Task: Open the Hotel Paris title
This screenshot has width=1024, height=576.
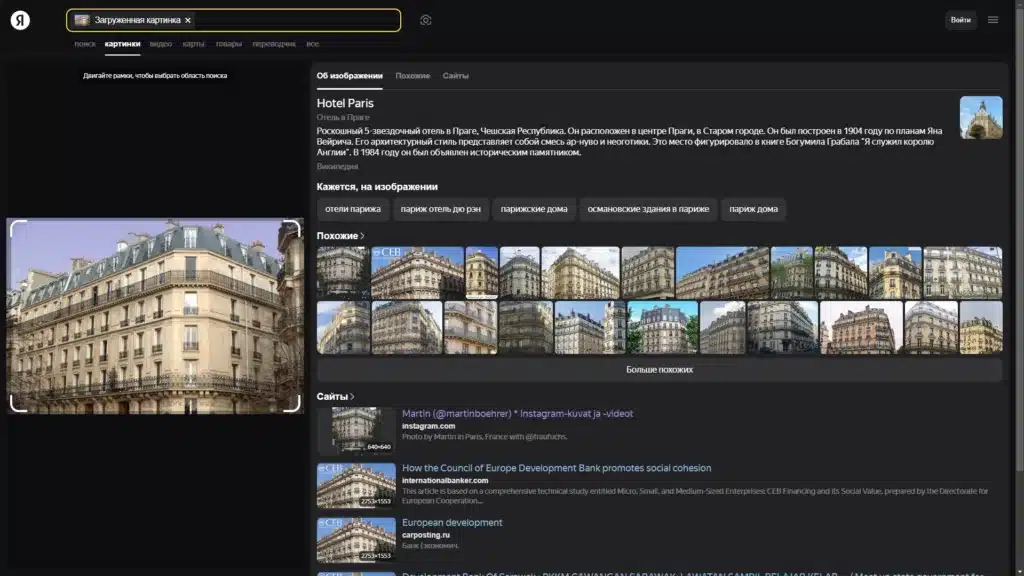Action: click(345, 103)
